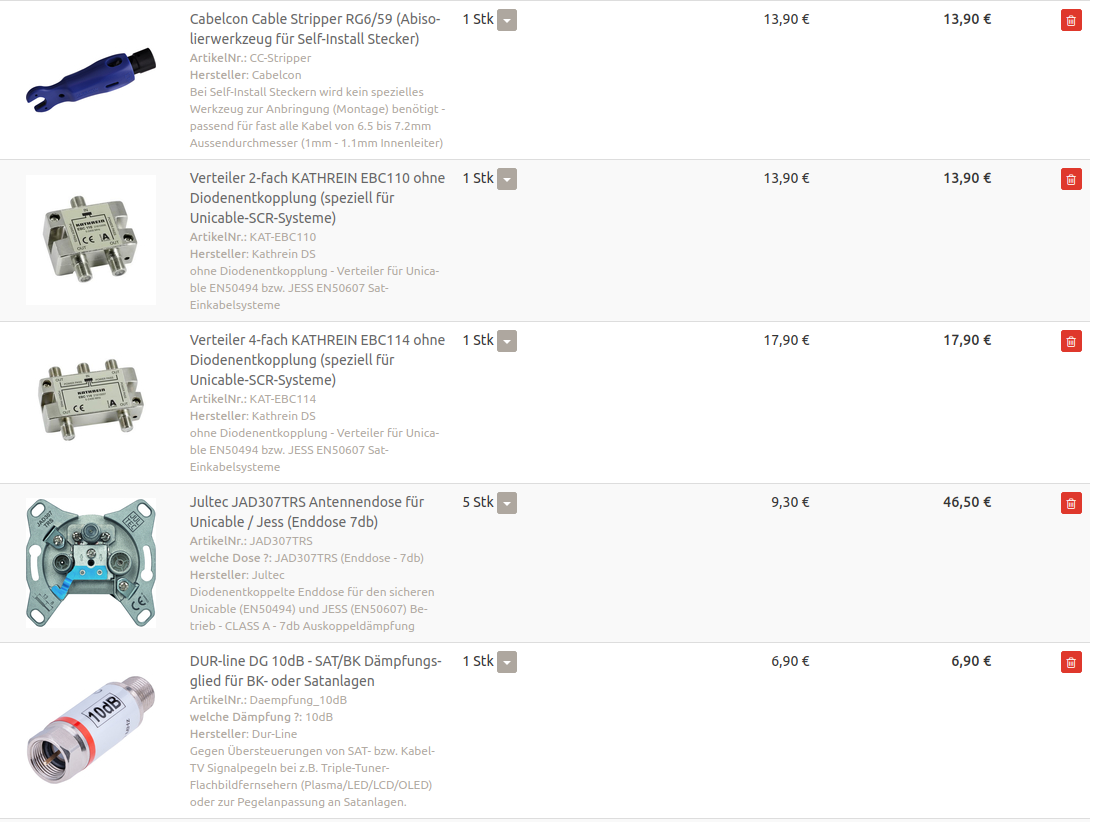Open quantity dropdown for DUR-line Dämpfungsglied
This screenshot has width=1095, height=822.
pyautogui.click(x=507, y=662)
